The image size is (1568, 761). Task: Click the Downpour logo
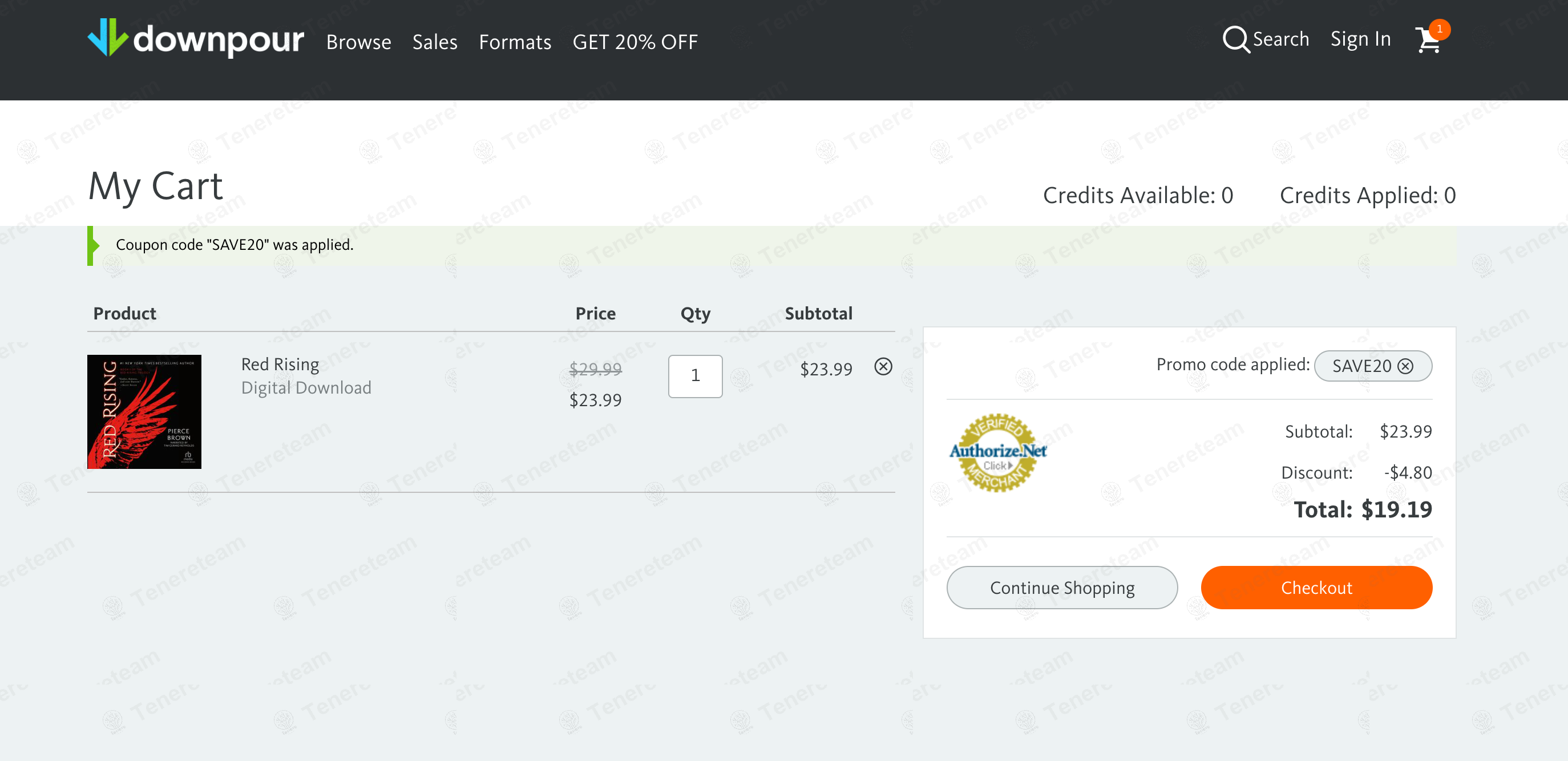(x=195, y=38)
